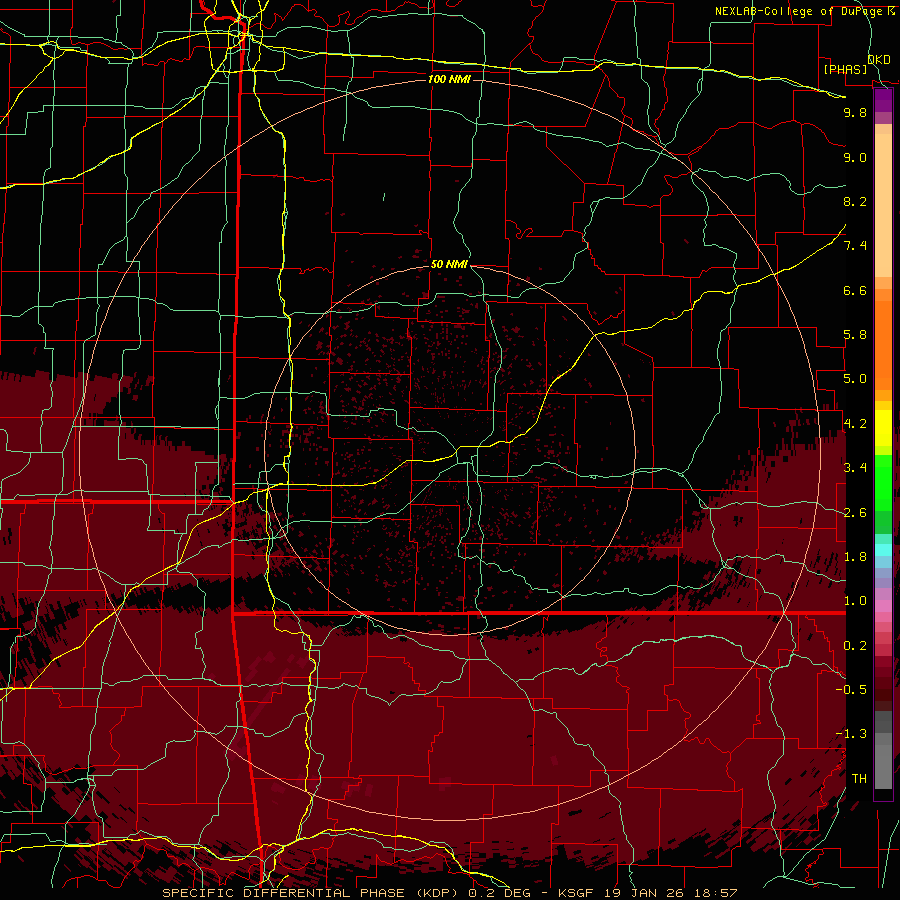Viewport: 900px width, 900px height.
Task: Click the 5.8 scale value
Action: tap(855, 335)
